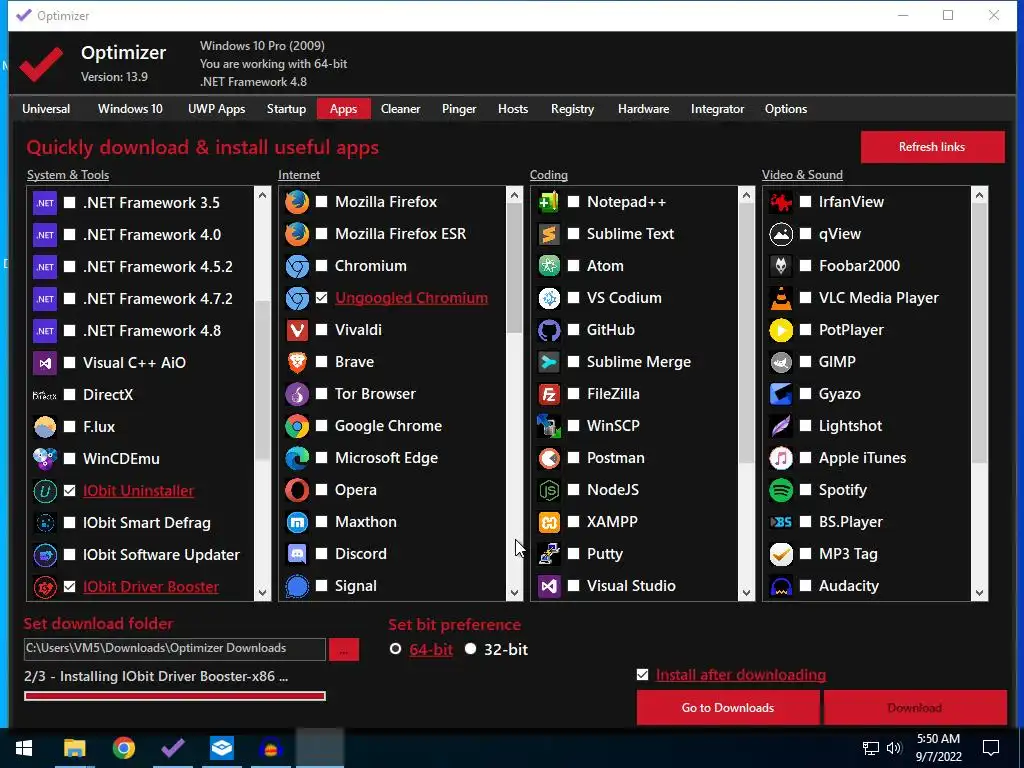
Task: Open the Options tab
Action: [786, 109]
